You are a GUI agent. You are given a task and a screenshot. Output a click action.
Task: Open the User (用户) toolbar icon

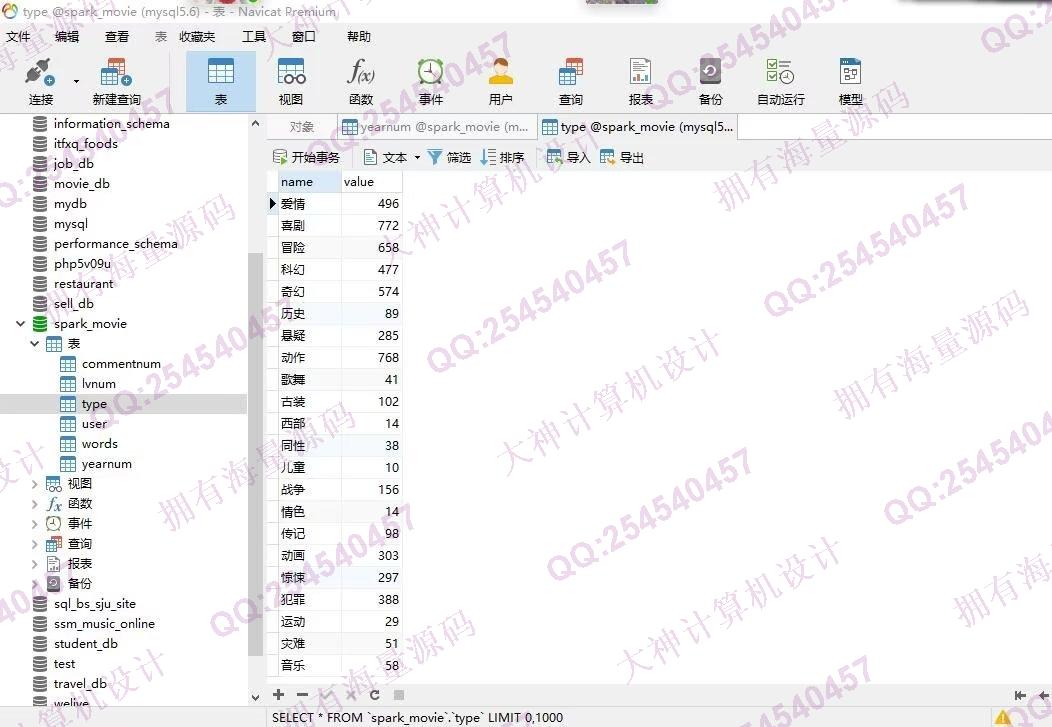pyautogui.click(x=501, y=82)
